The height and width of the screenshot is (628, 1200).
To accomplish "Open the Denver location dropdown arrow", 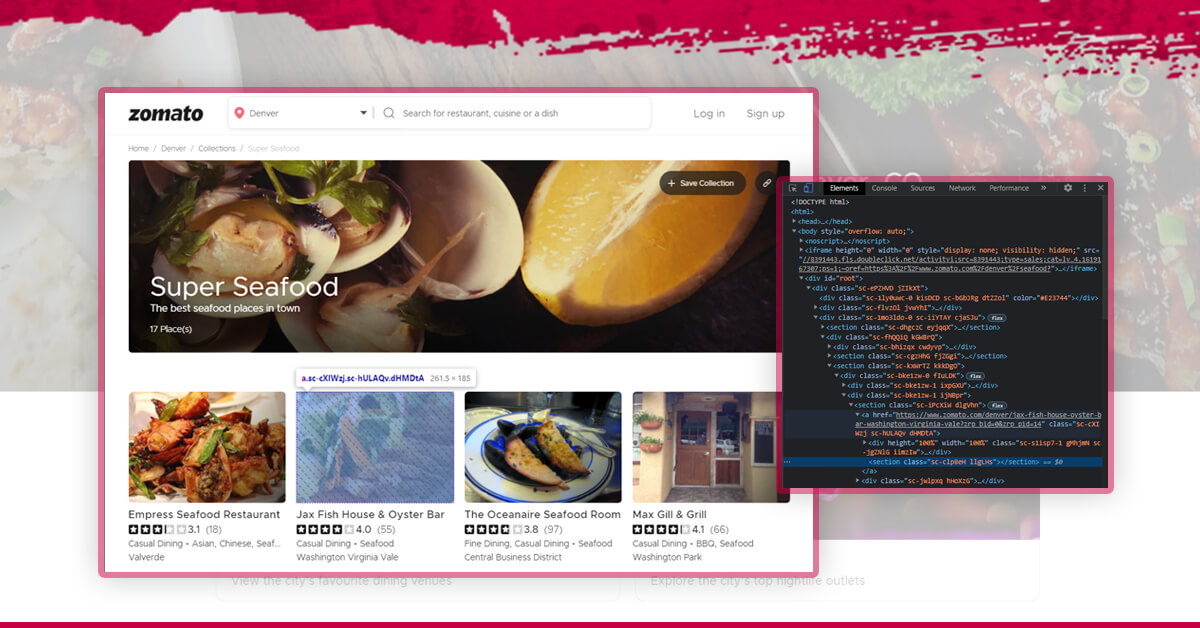I will point(363,113).
